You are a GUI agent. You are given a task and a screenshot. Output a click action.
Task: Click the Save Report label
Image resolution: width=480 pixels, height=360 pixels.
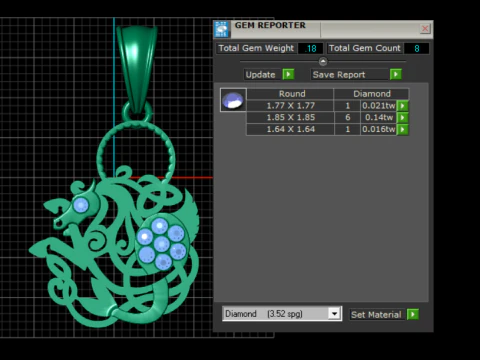pos(350,74)
